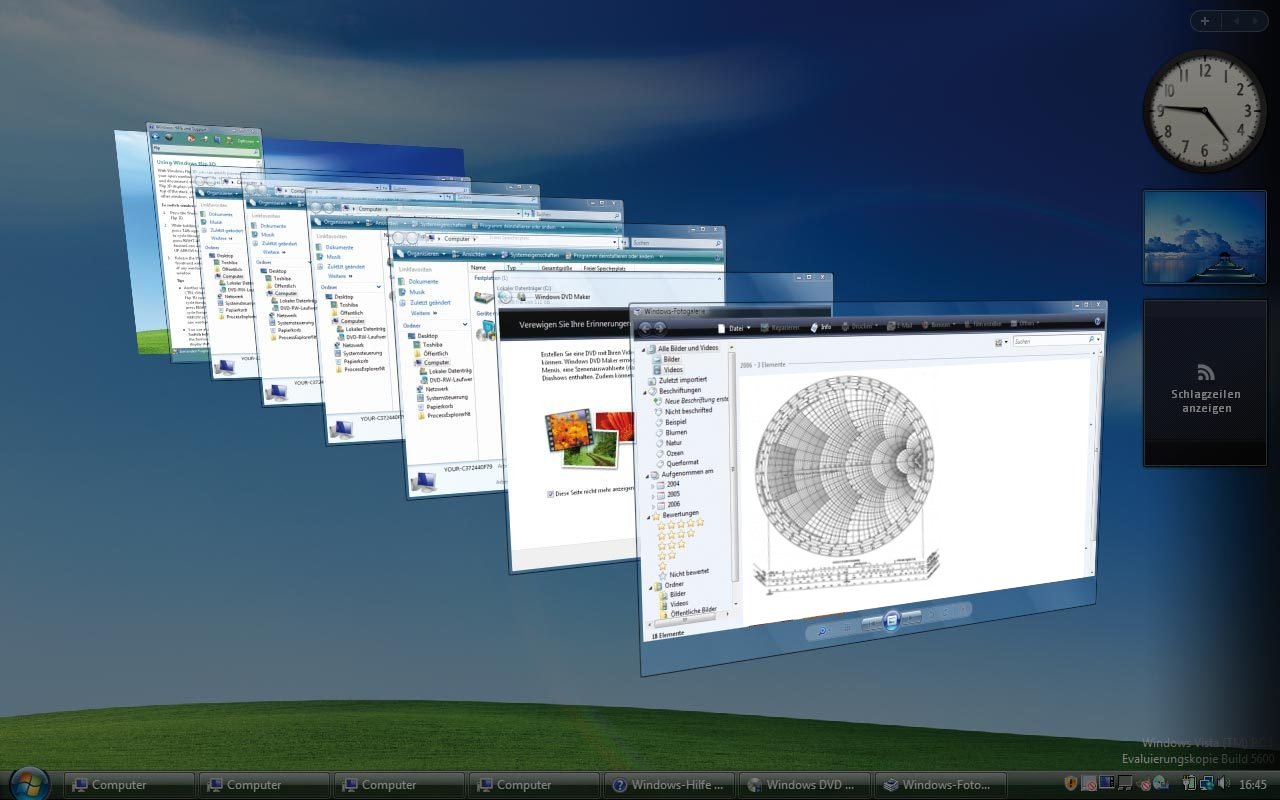1280x800 pixels.
Task: Click the magnifier zoom icon in photo gallery
Action: pos(822,630)
